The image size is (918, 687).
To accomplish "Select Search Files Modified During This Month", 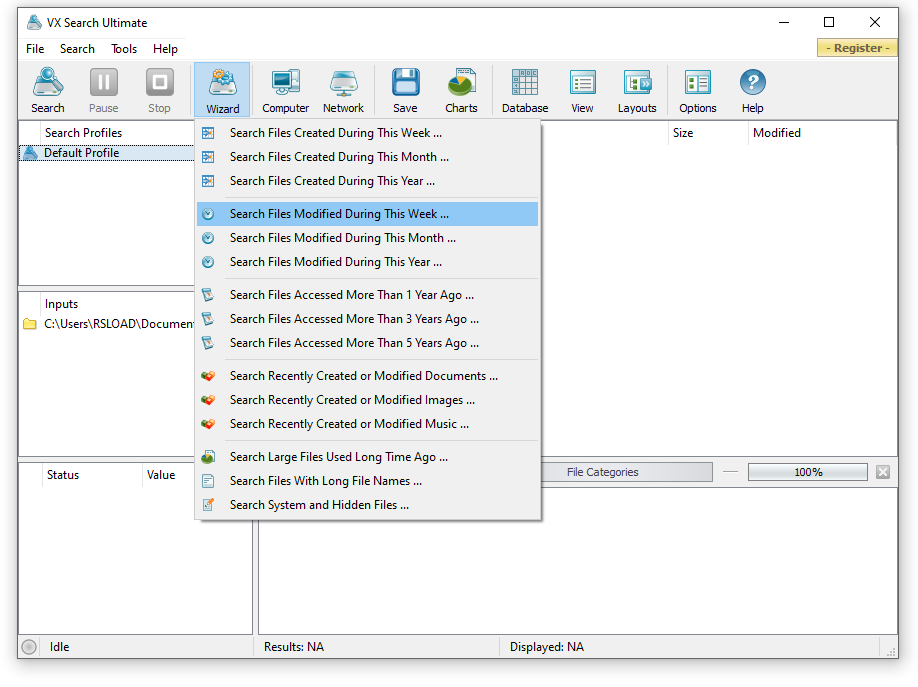I will (x=367, y=238).
